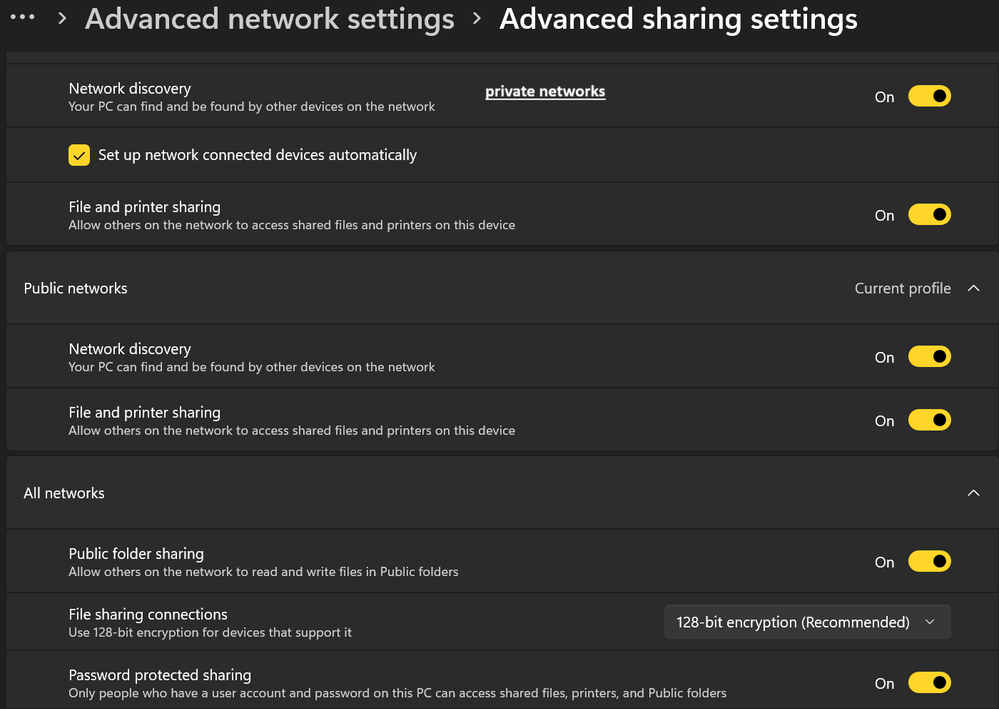Uncheck Set up network connected devices automatically
This screenshot has height=709, width=999.
(79, 155)
